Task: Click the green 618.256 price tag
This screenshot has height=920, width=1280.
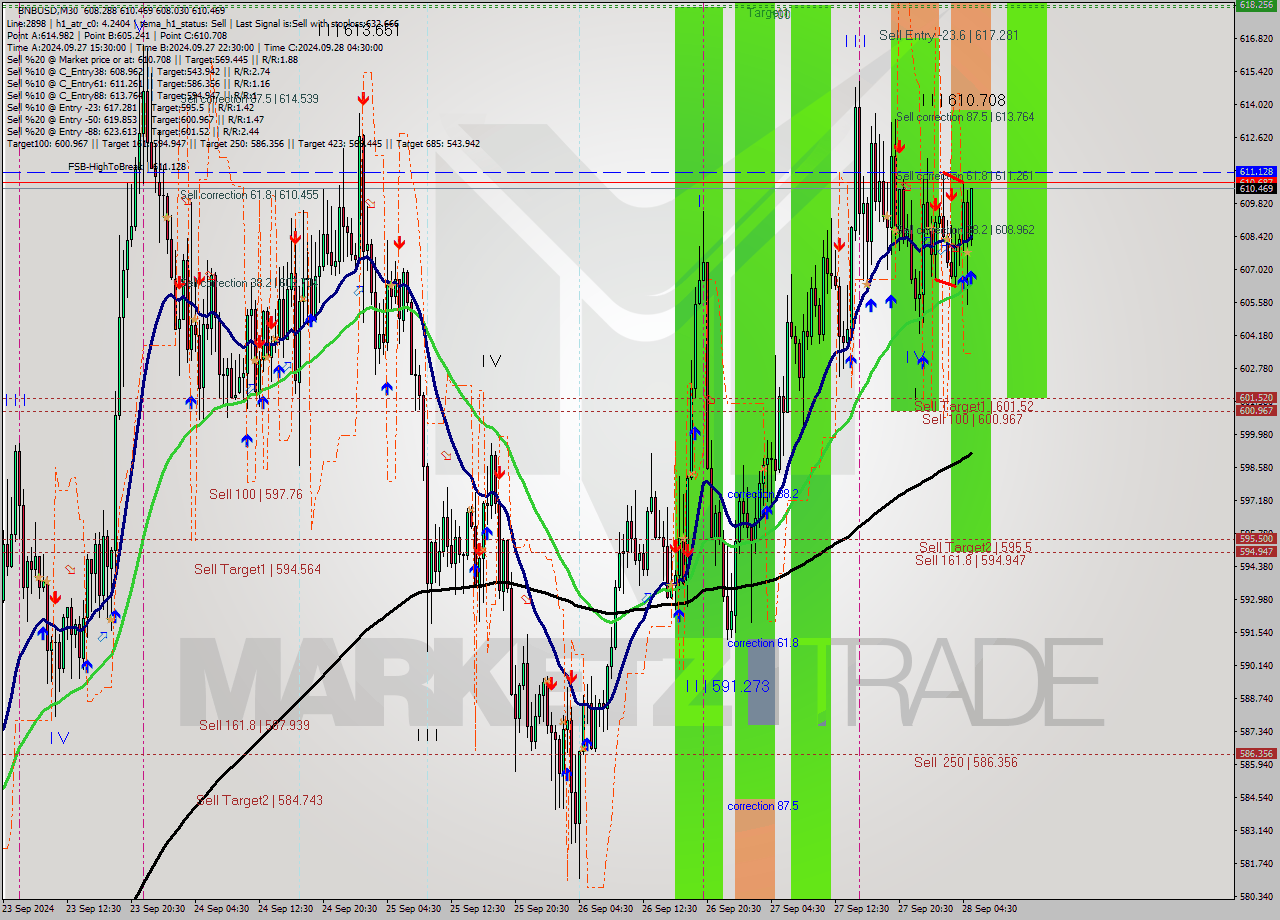Action: click(1256, 5)
